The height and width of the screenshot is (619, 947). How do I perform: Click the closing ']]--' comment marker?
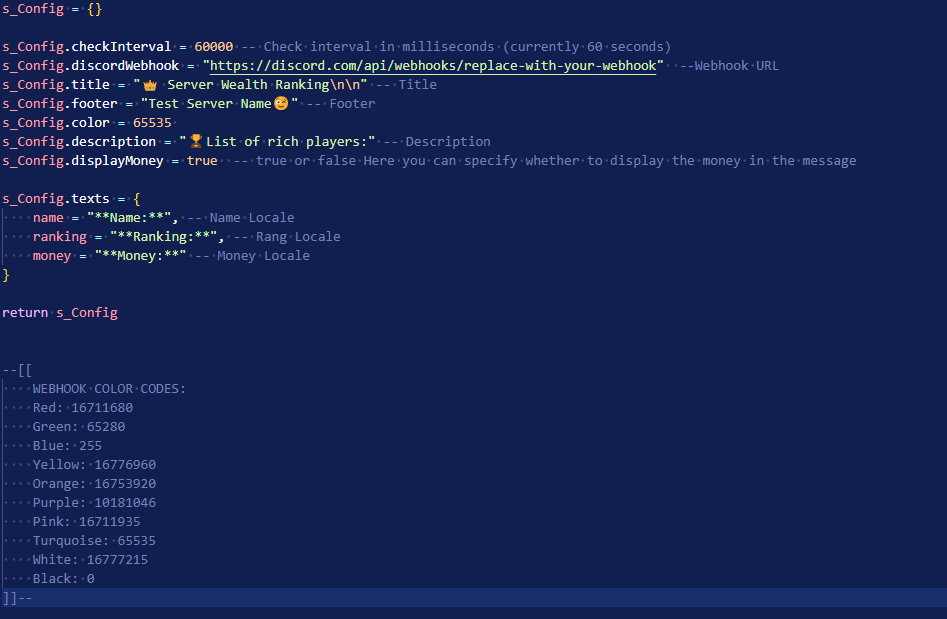(x=17, y=598)
